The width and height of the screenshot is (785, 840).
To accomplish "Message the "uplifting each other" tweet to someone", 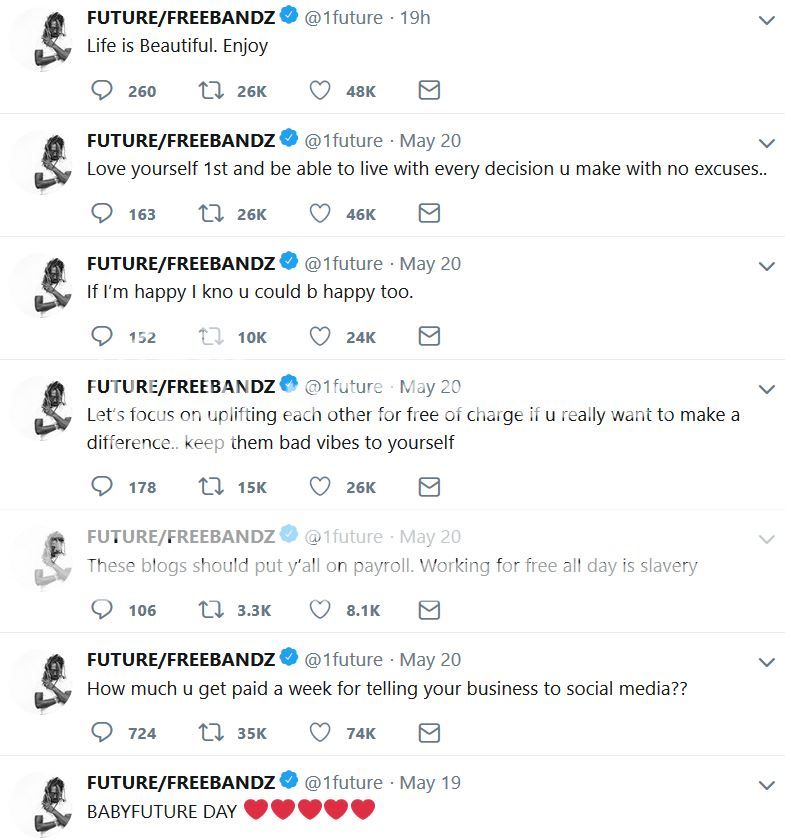I will coord(429,487).
